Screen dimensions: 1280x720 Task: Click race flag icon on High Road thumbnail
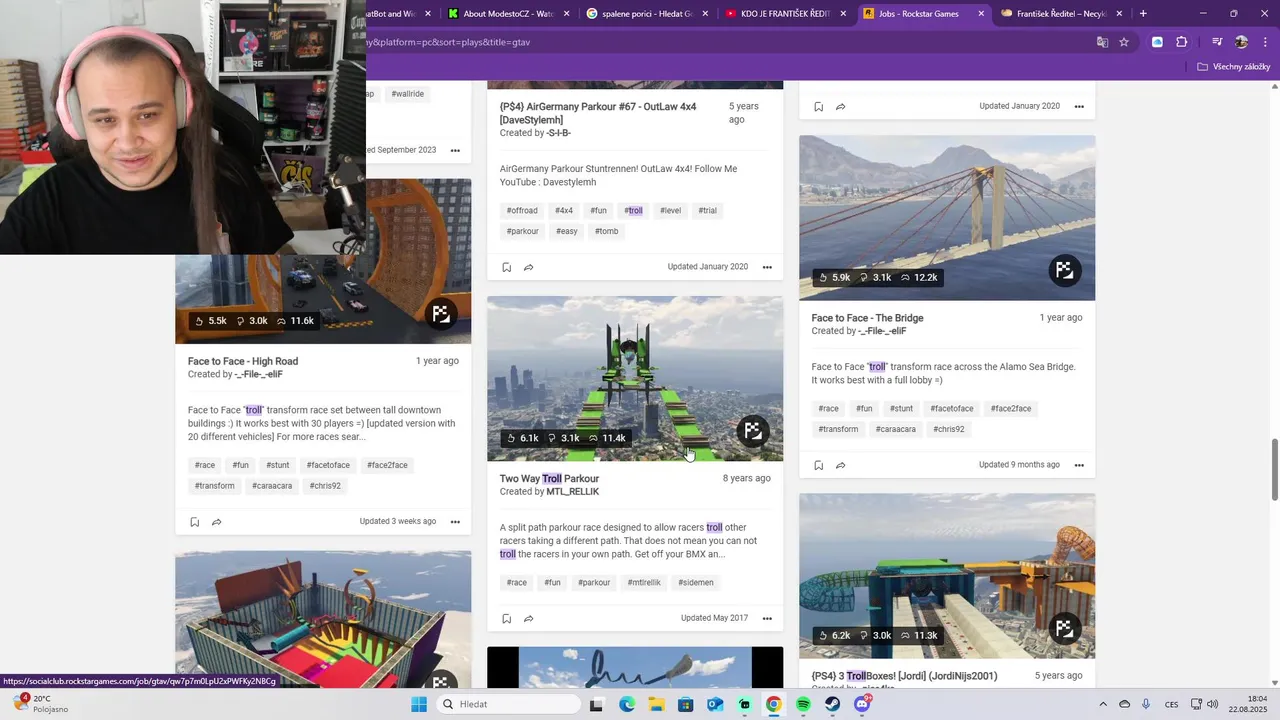point(441,314)
